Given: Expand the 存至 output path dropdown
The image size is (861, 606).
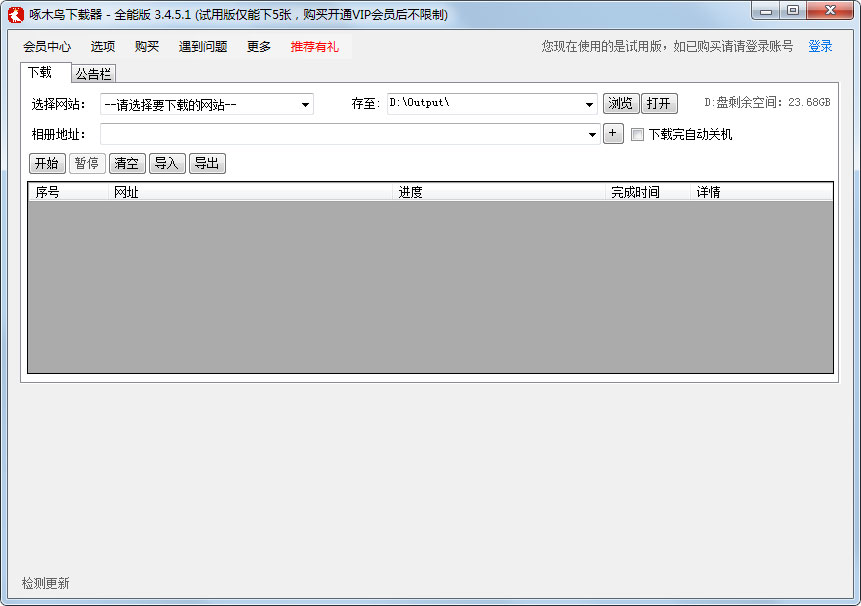Looking at the screenshot, I should pyautogui.click(x=589, y=104).
